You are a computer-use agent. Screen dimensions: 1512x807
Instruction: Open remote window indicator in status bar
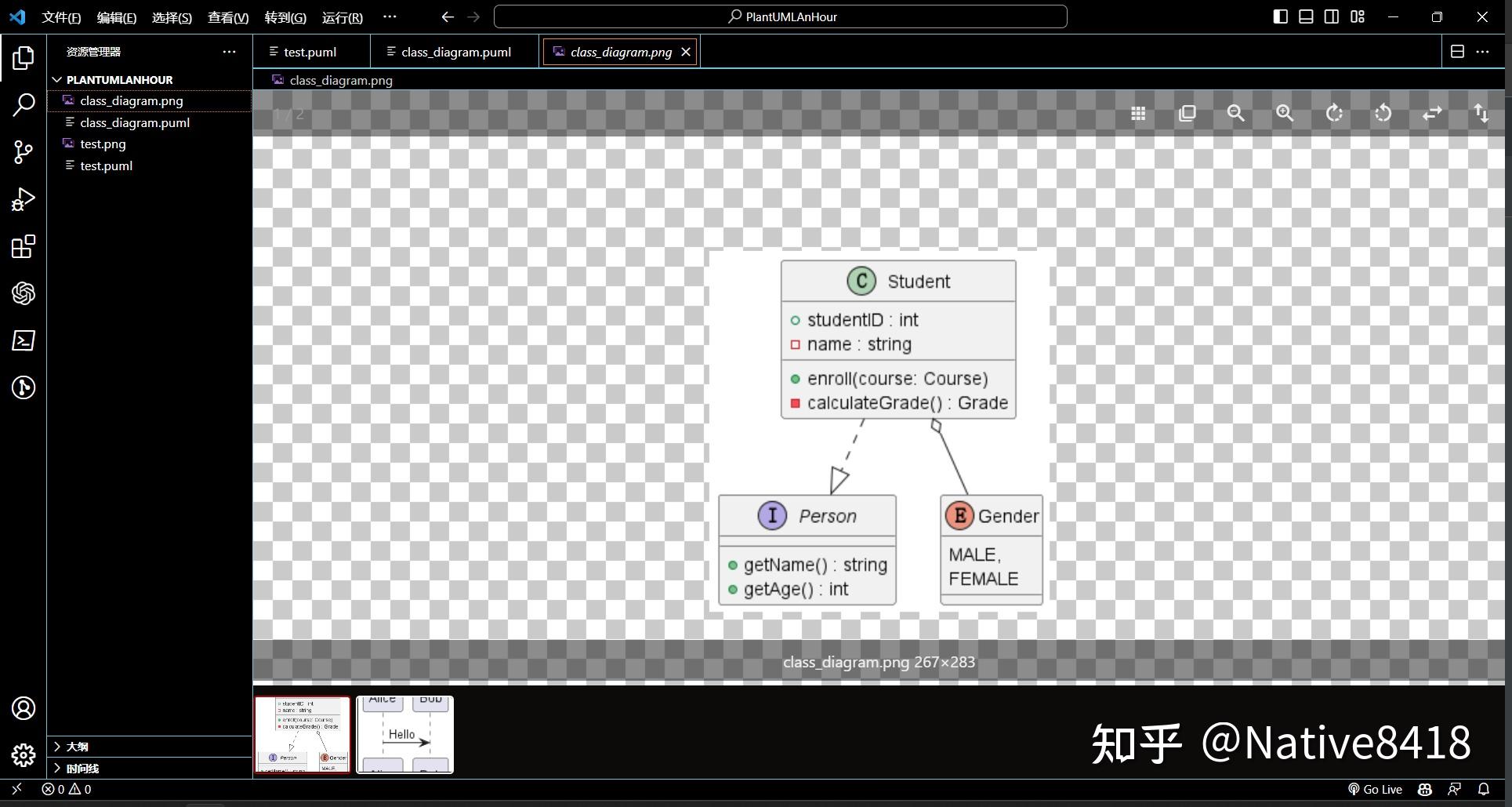click(x=16, y=790)
